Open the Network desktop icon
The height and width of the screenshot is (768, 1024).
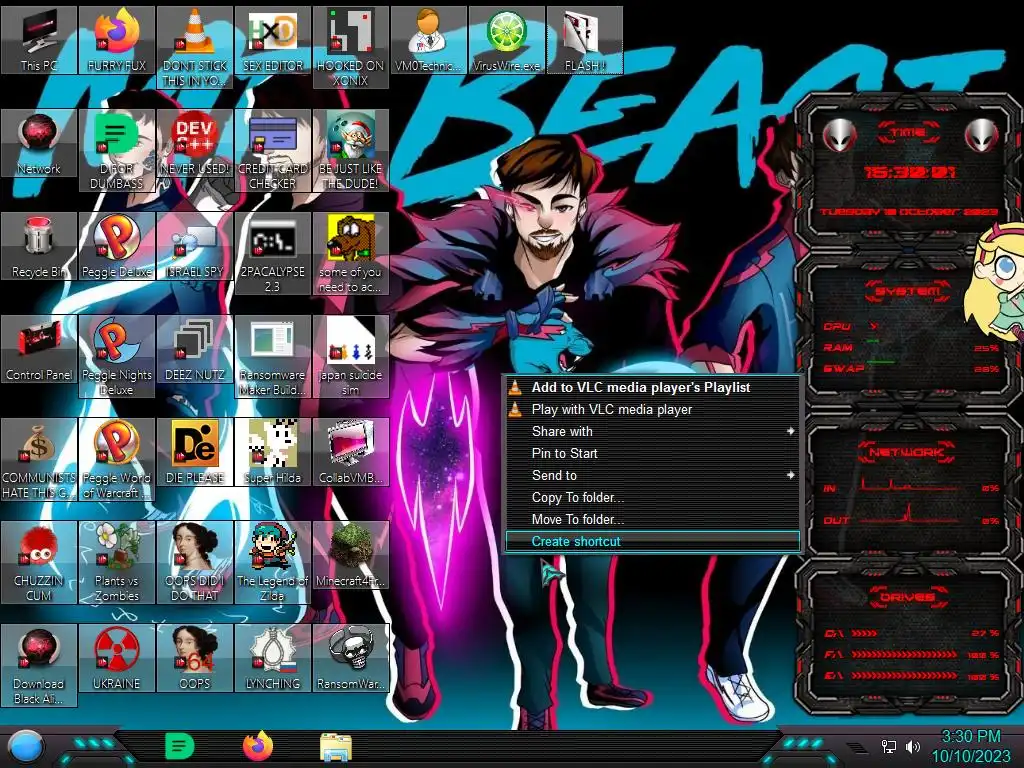coord(39,143)
